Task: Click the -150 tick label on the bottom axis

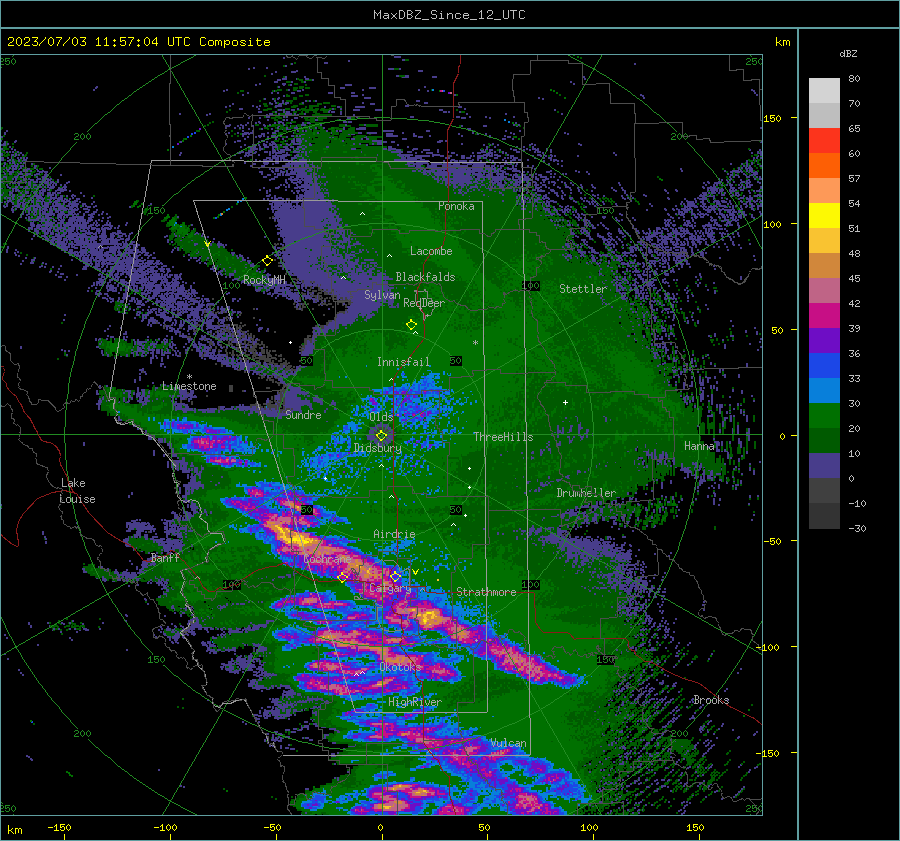Action: (59, 828)
